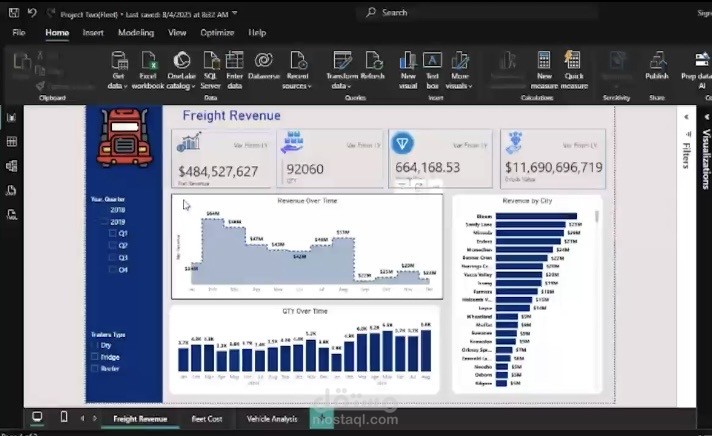Expand the Visualizations pane chevron
Viewport: 712px width, 436px height.
point(707,117)
